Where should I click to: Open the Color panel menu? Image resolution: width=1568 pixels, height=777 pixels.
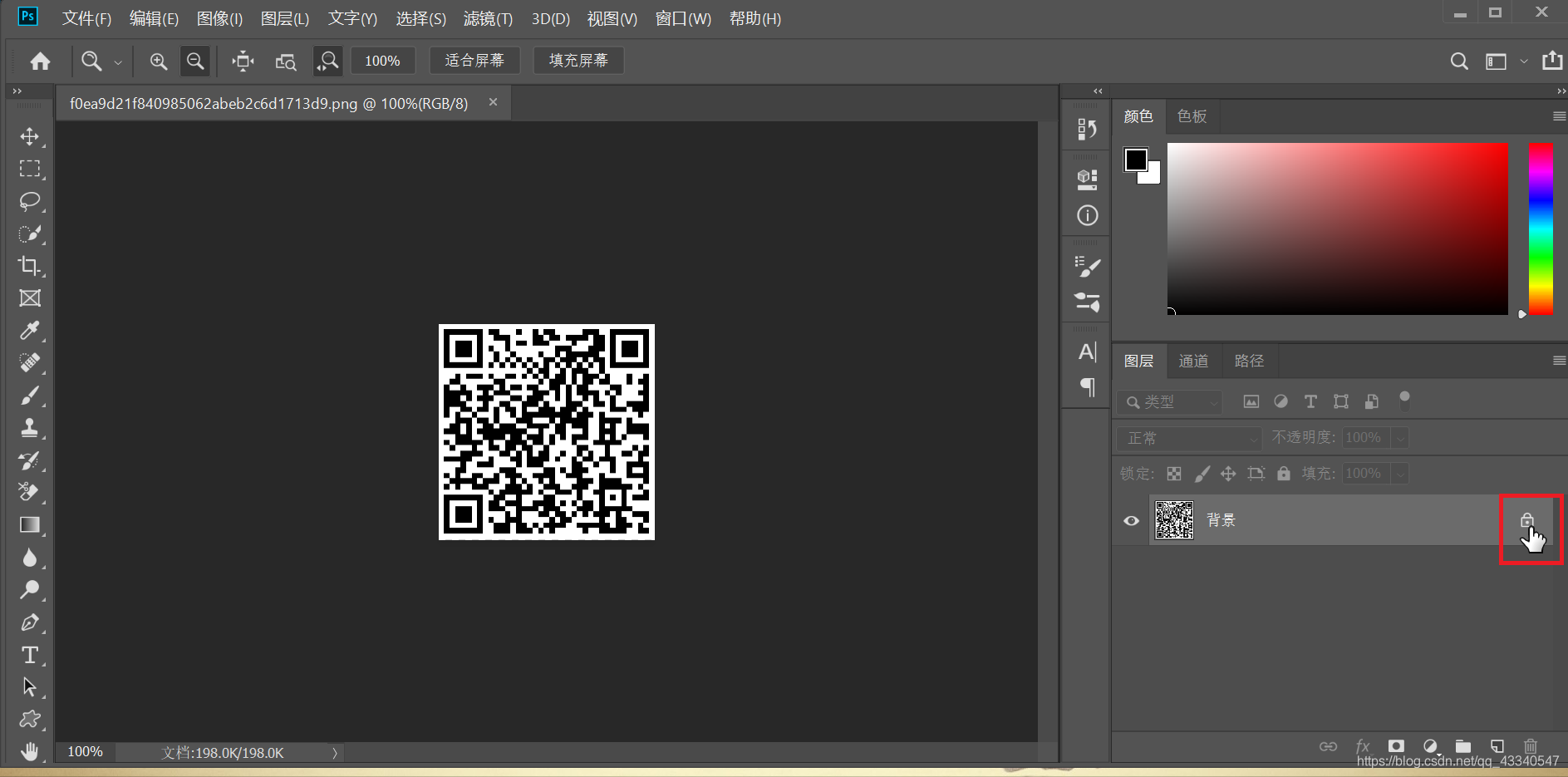coord(1559,116)
